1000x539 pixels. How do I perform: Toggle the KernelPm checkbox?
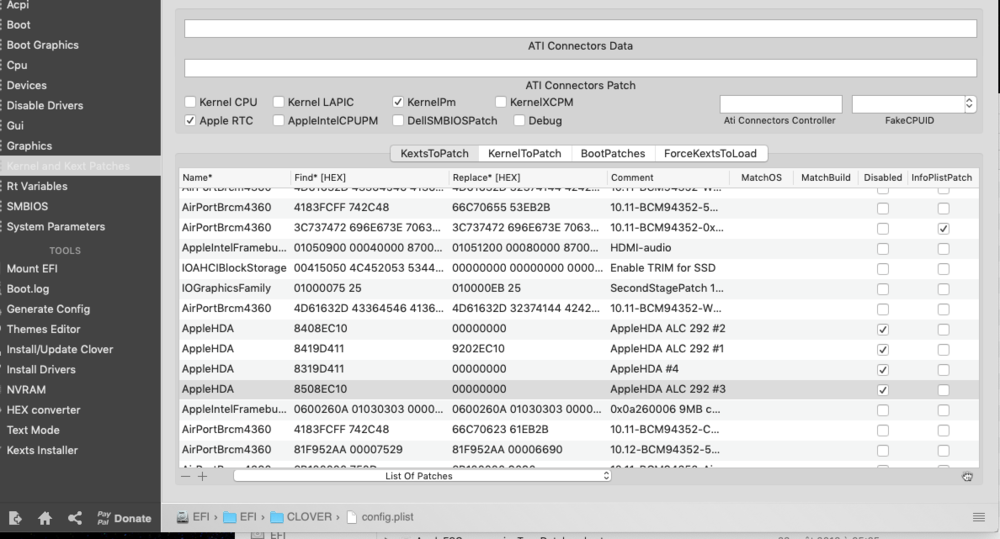tap(398, 102)
